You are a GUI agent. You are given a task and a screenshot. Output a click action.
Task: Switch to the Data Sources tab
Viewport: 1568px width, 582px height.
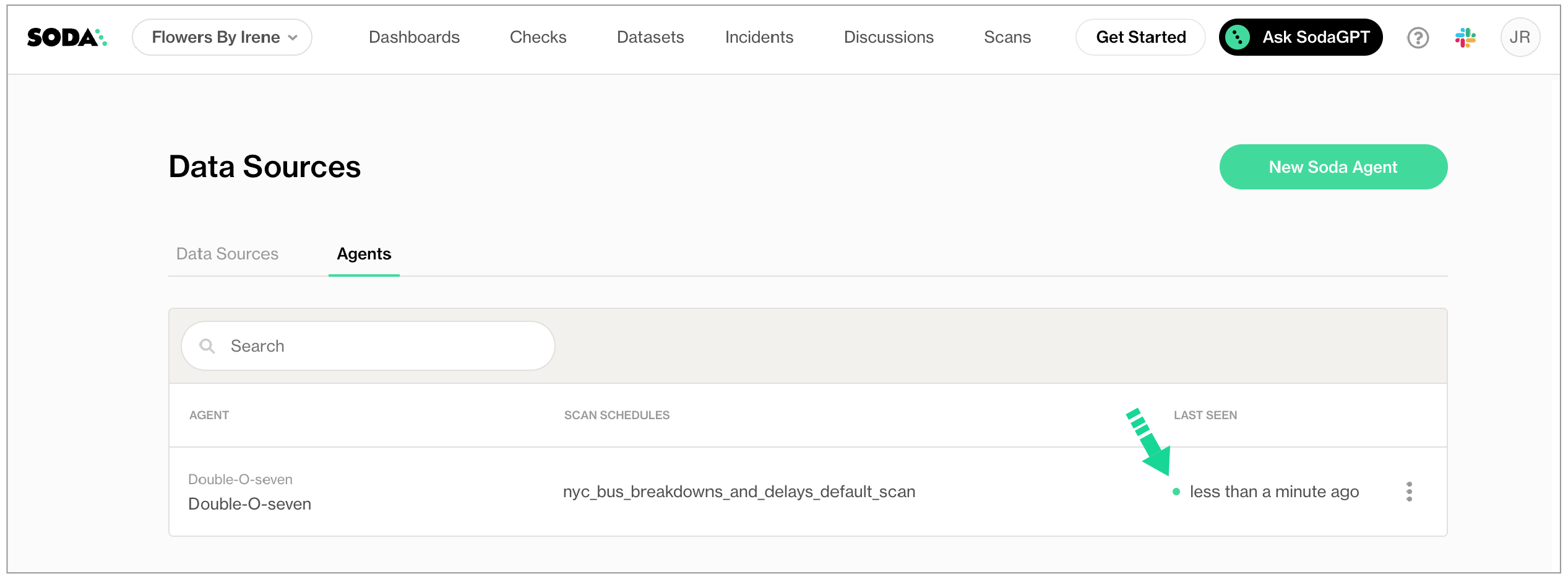(x=227, y=254)
